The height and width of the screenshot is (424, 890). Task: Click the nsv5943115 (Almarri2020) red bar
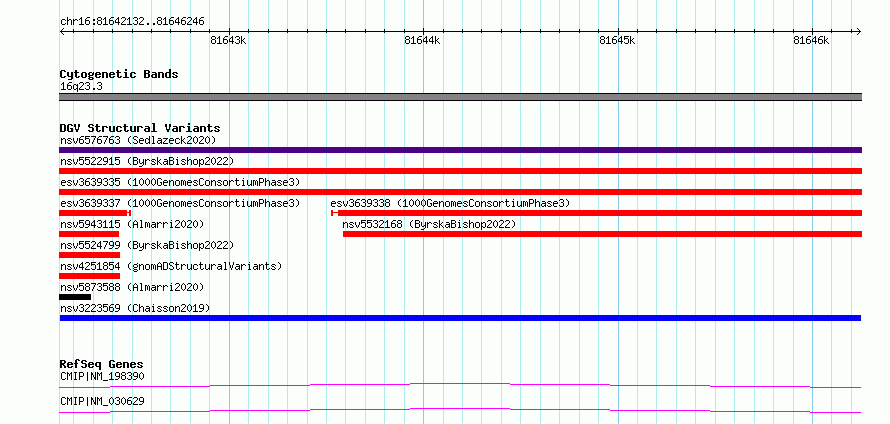tap(89, 234)
